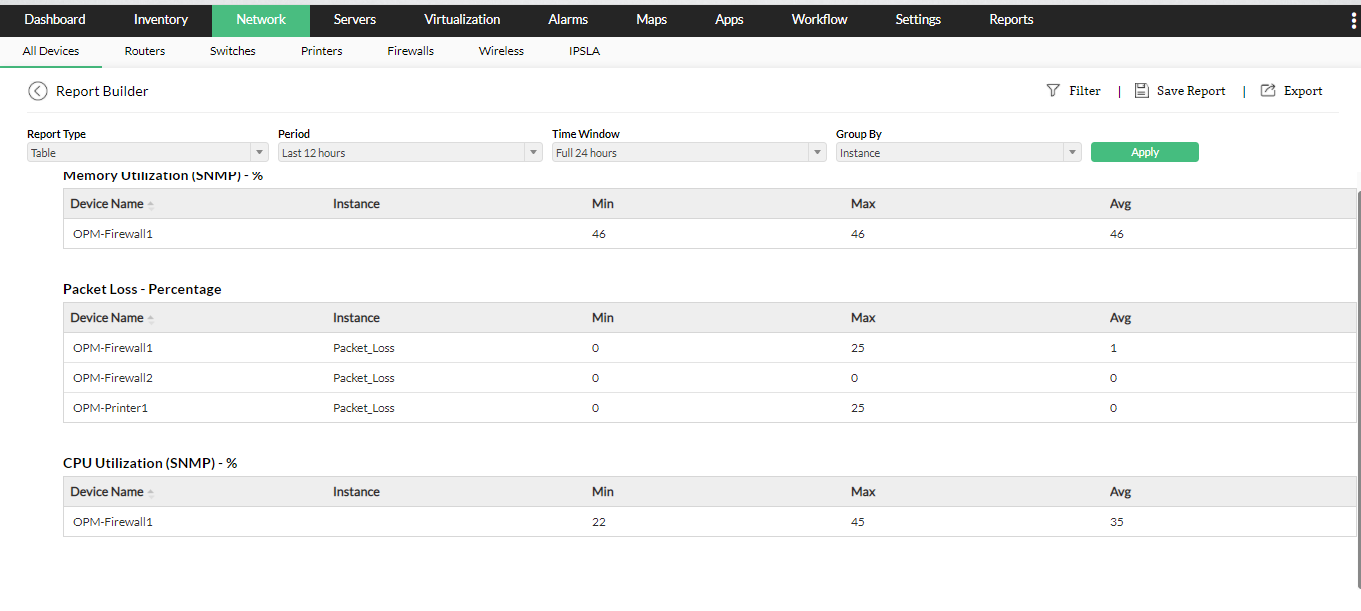Select the Routers tab
The image size is (1361, 611).
pyautogui.click(x=144, y=51)
